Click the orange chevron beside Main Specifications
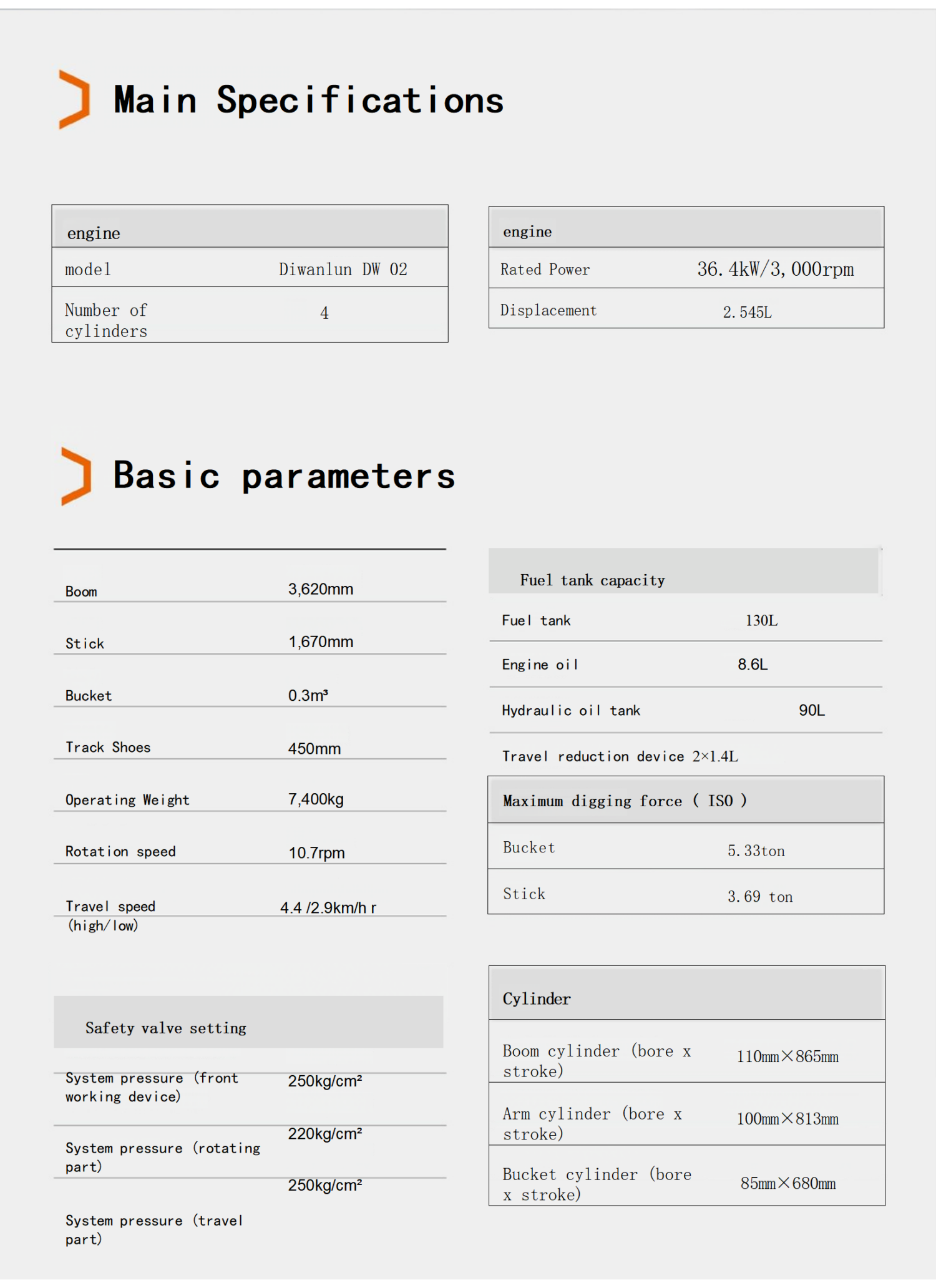The image size is (936, 1288). pyautogui.click(x=74, y=99)
